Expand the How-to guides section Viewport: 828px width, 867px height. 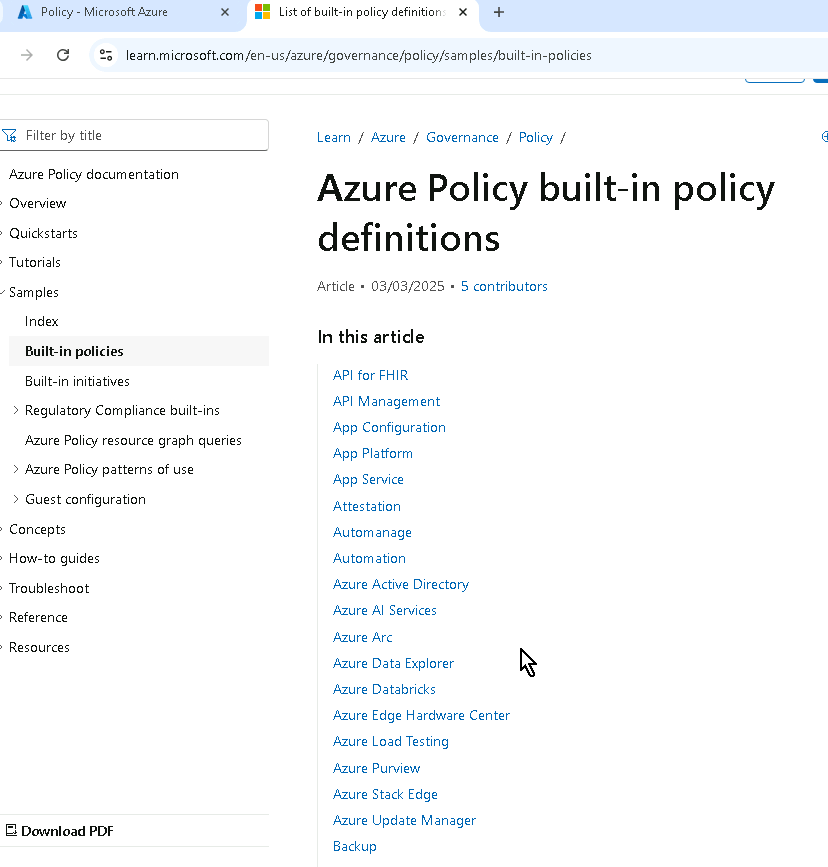click(x=54, y=558)
